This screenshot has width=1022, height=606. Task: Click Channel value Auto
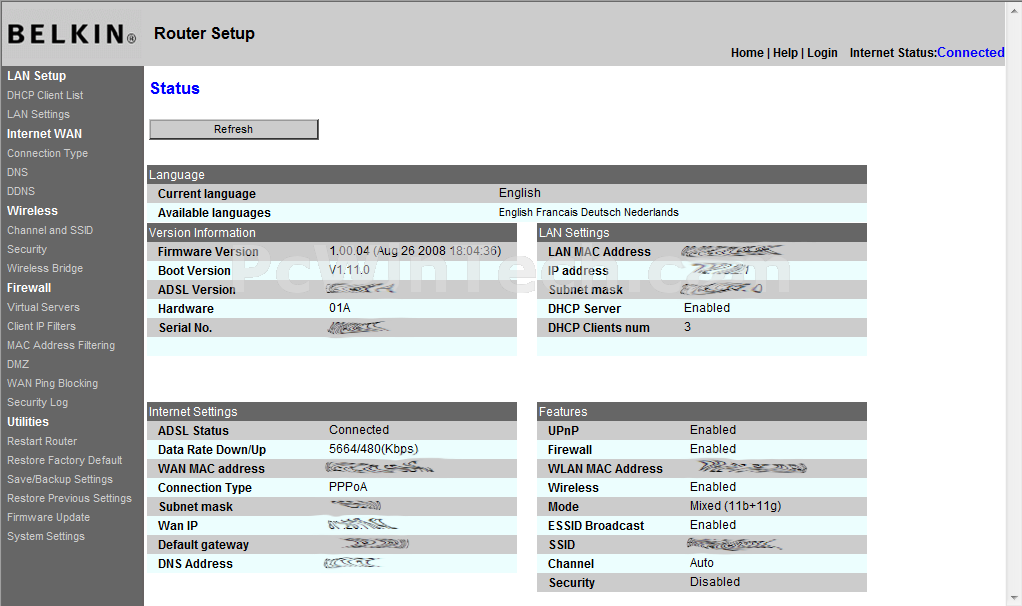point(702,563)
